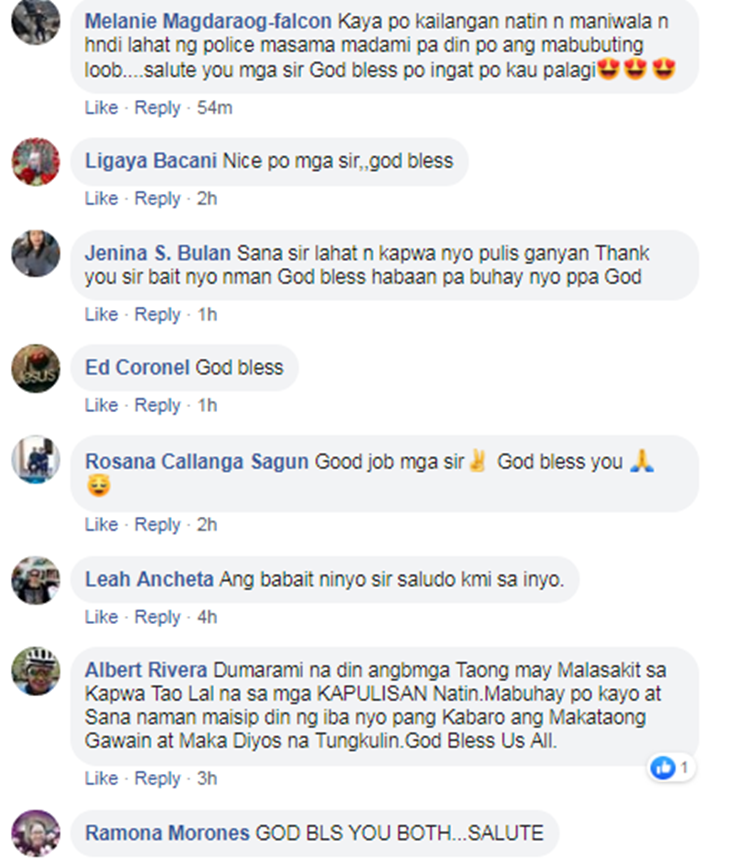Click the 3h timestamp on Albert's comment
This screenshot has height=859, width=750.
pos(207,778)
